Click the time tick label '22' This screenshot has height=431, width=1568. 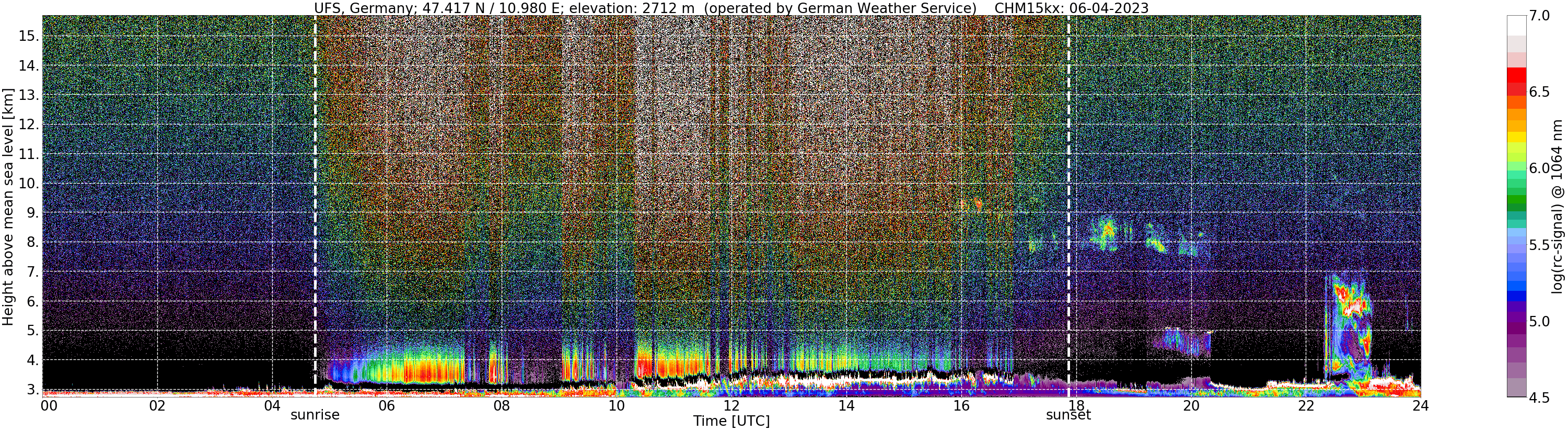tap(1305, 406)
